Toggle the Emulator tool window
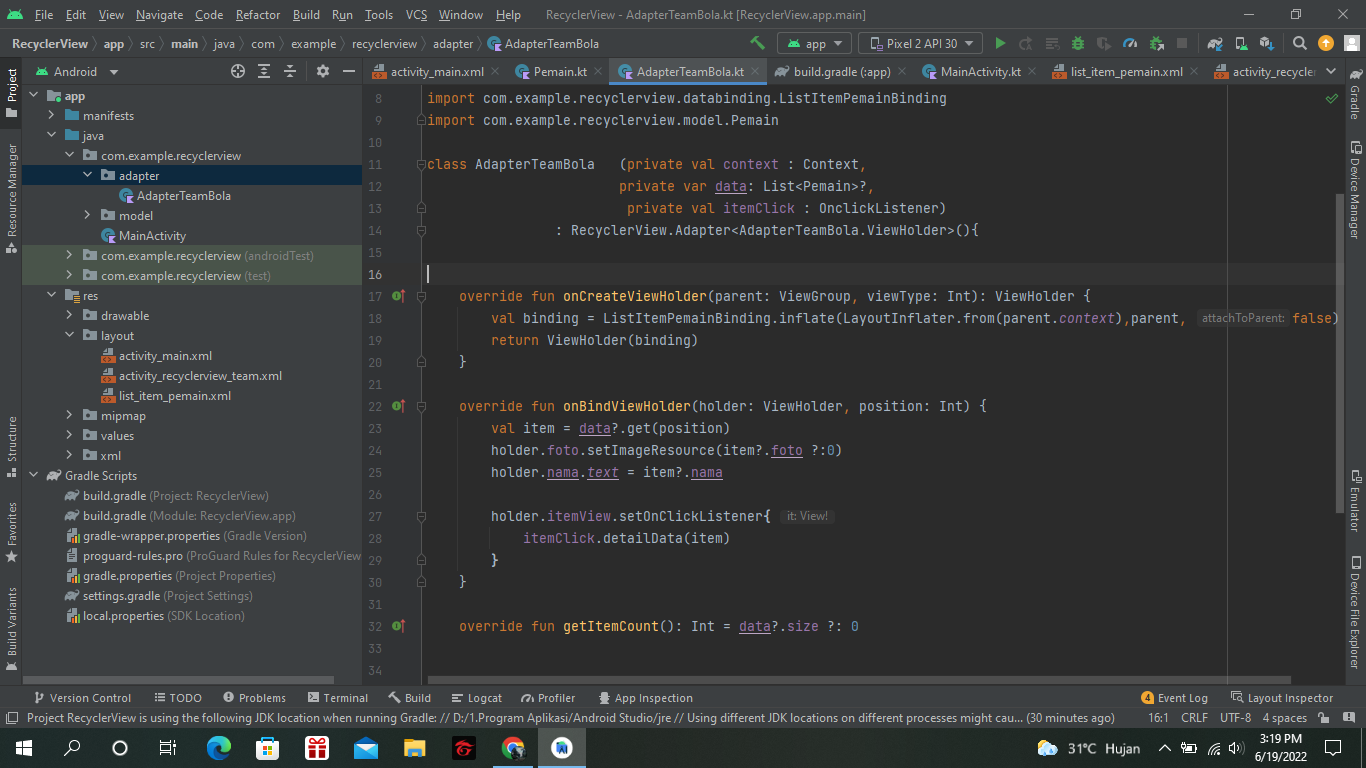 pyautogui.click(x=1355, y=500)
